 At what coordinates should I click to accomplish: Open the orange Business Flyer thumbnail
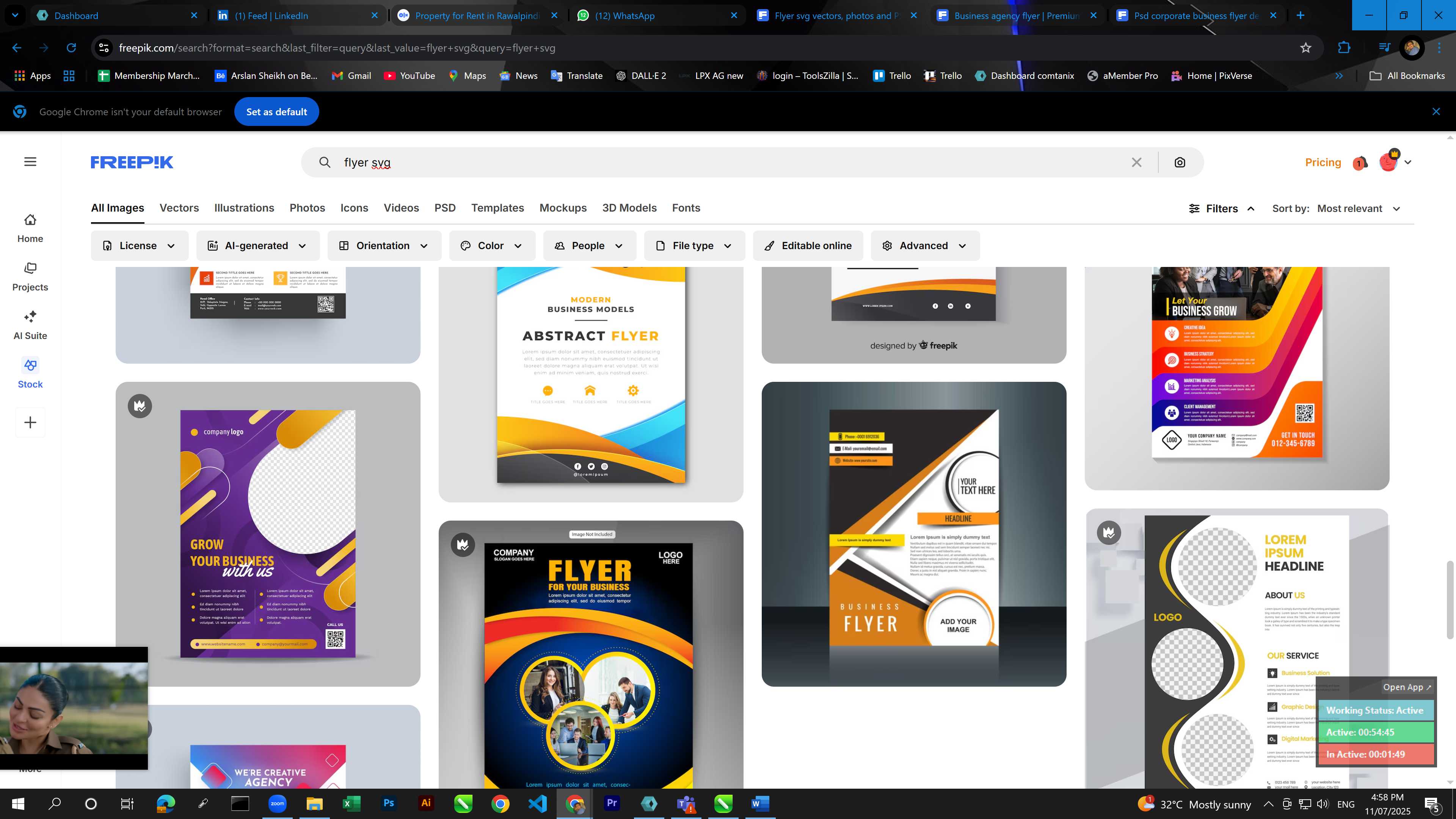[x=913, y=534]
